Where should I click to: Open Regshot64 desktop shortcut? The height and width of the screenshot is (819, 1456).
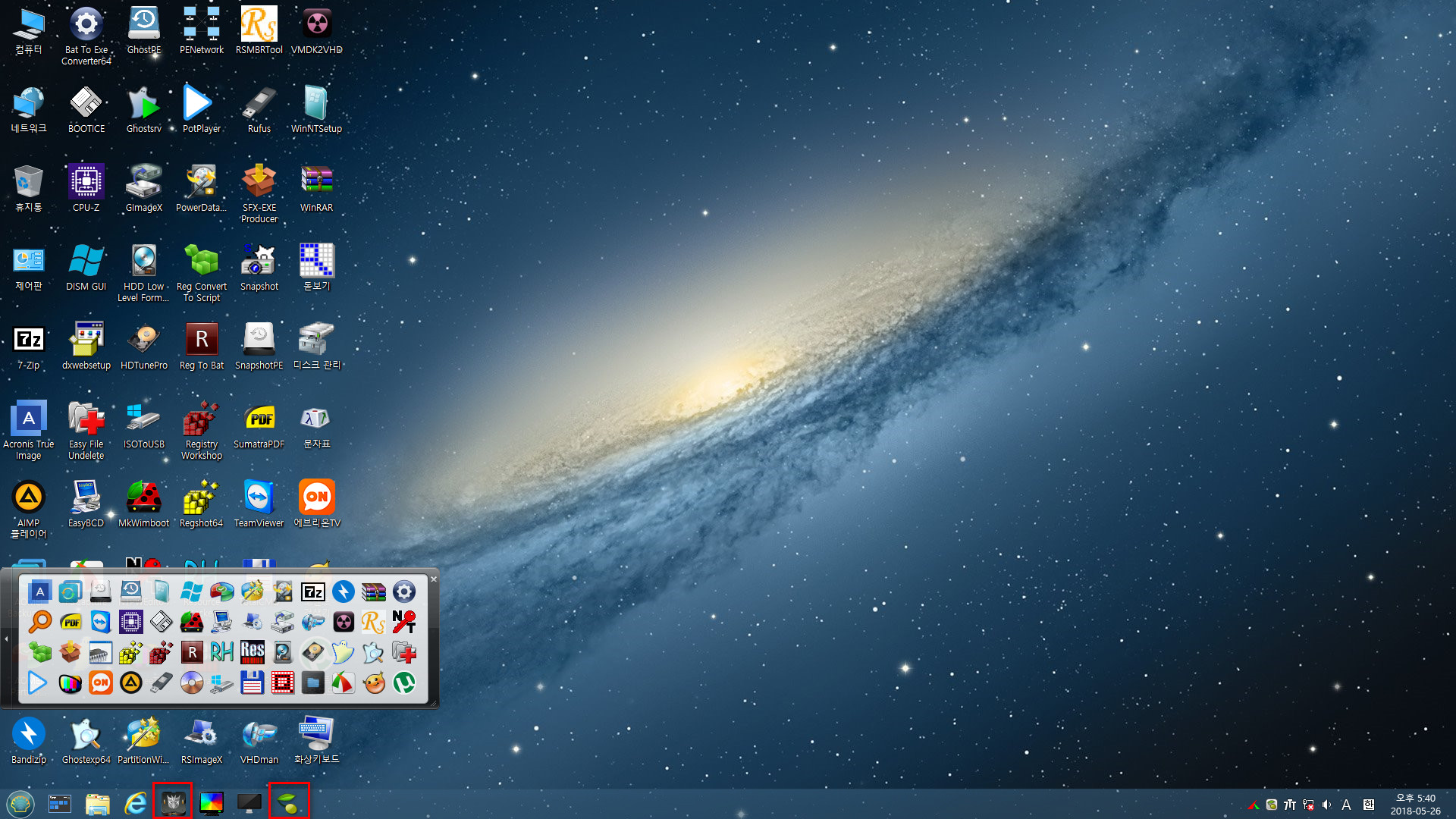coord(202,504)
